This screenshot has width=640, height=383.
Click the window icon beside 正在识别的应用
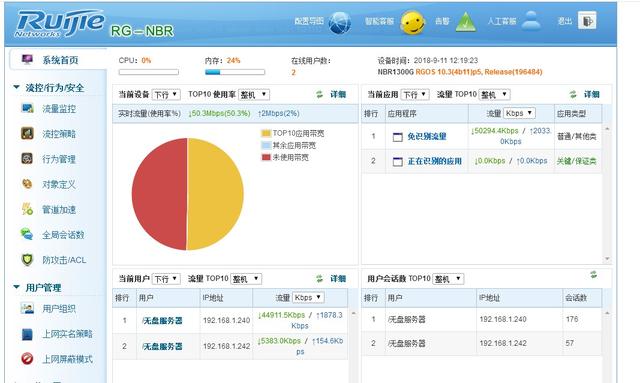click(398, 162)
